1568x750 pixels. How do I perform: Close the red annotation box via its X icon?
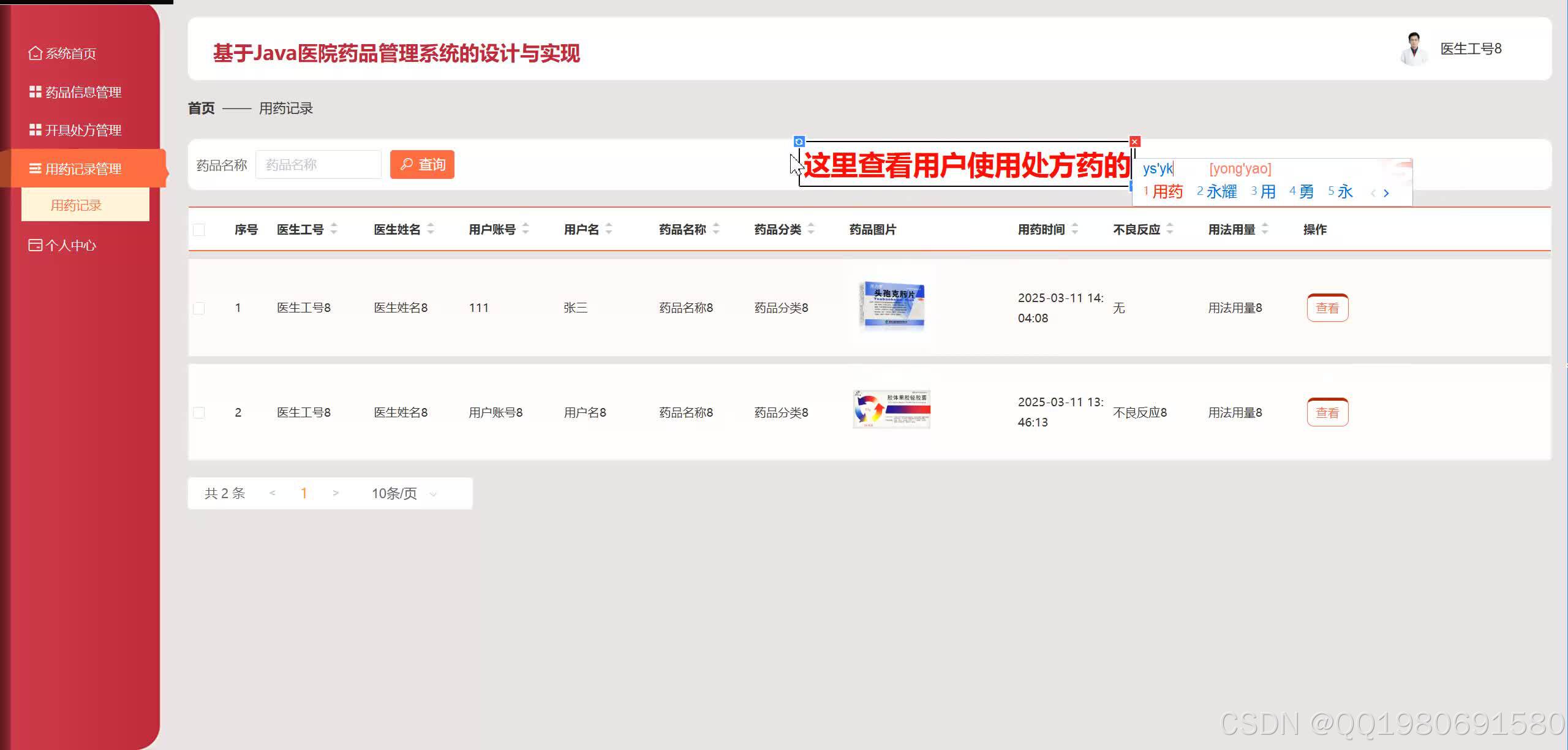pyautogui.click(x=1135, y=141)
